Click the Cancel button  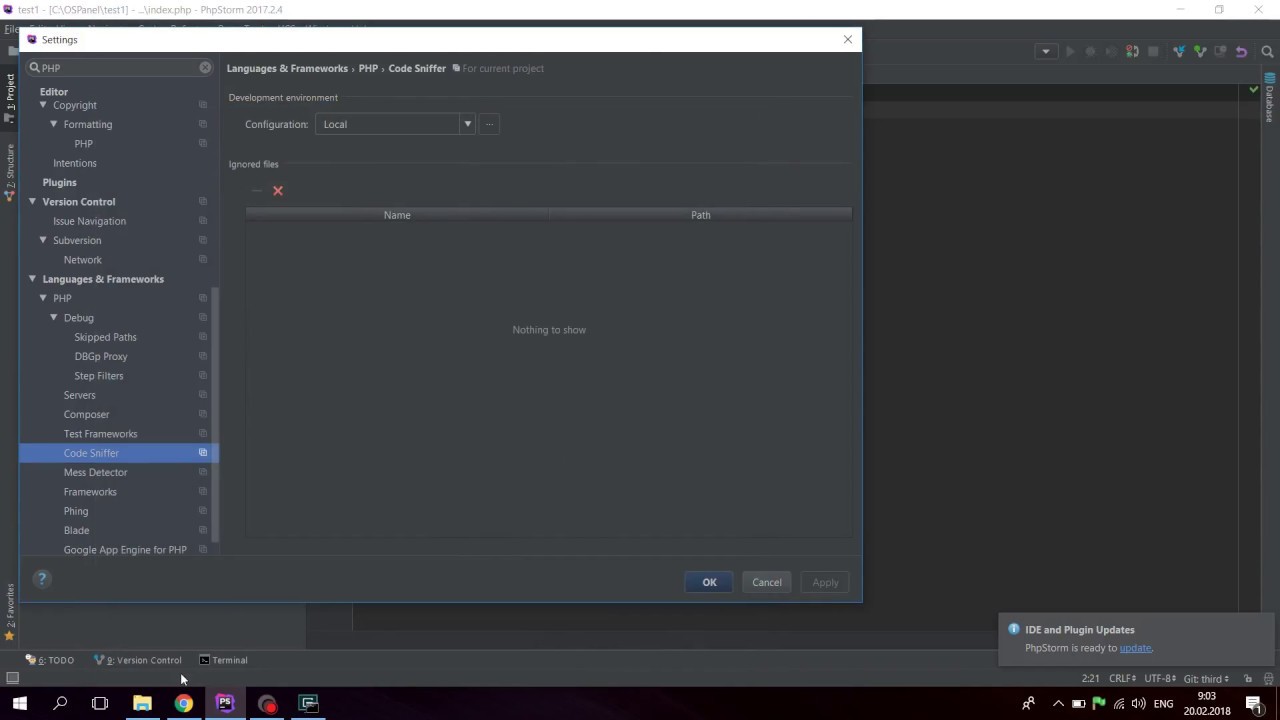767,582
